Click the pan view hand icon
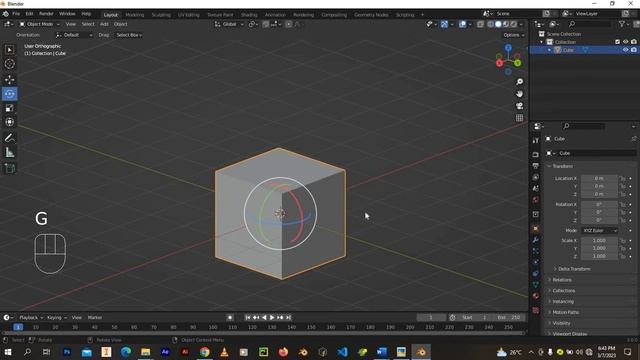 519,94
